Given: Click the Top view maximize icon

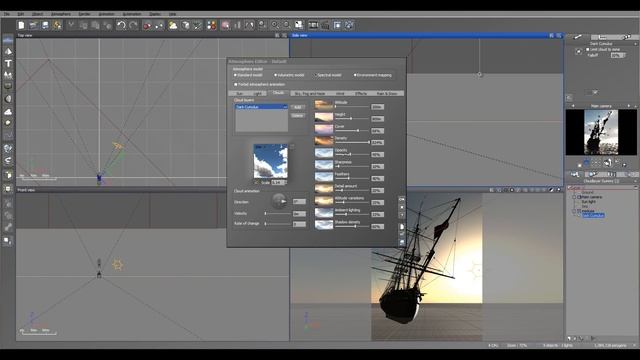Looking at the screenshot, I should click(284, 36).
